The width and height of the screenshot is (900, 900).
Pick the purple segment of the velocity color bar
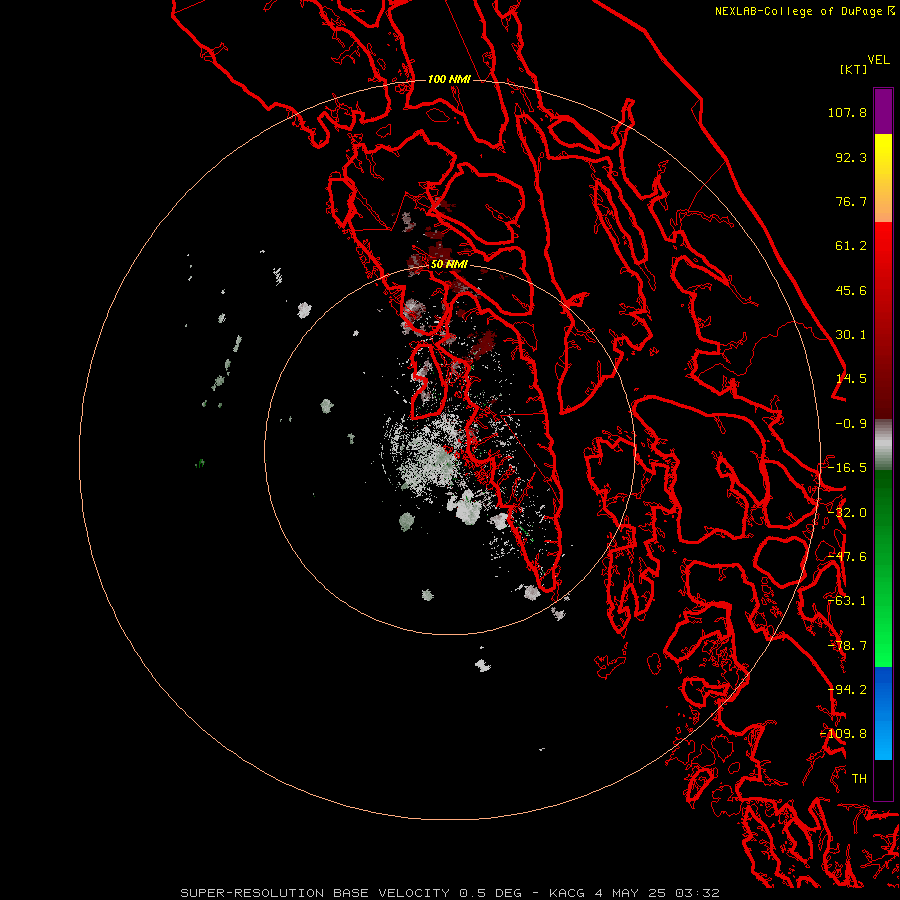click(883, 111)
